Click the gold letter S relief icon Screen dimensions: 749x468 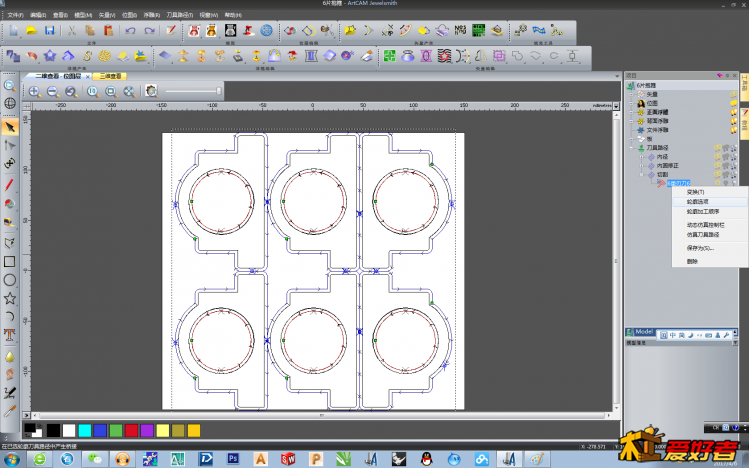(86, 56)
